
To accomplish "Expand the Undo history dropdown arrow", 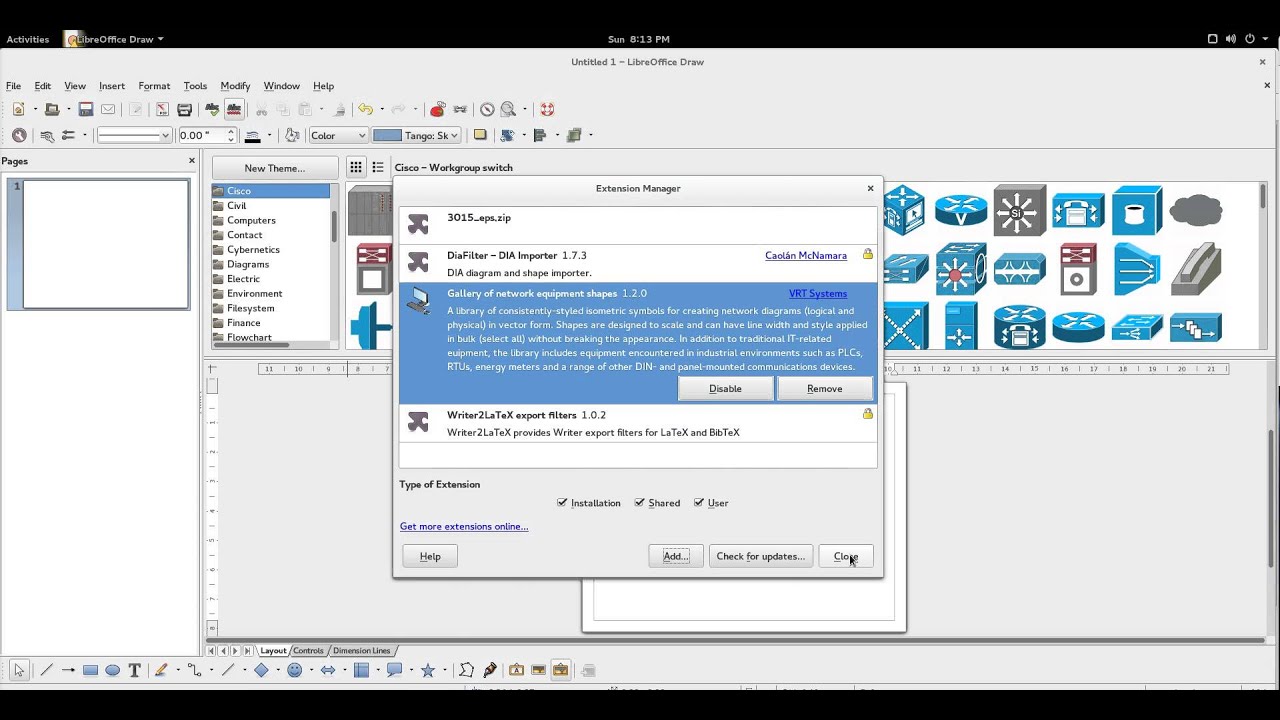I will coord(383,109).
